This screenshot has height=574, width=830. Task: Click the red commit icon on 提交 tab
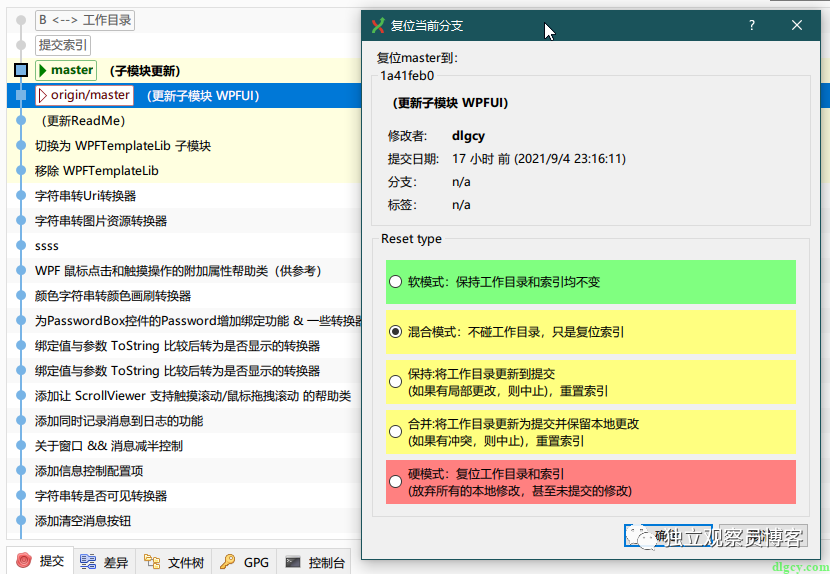click(24, 560)
